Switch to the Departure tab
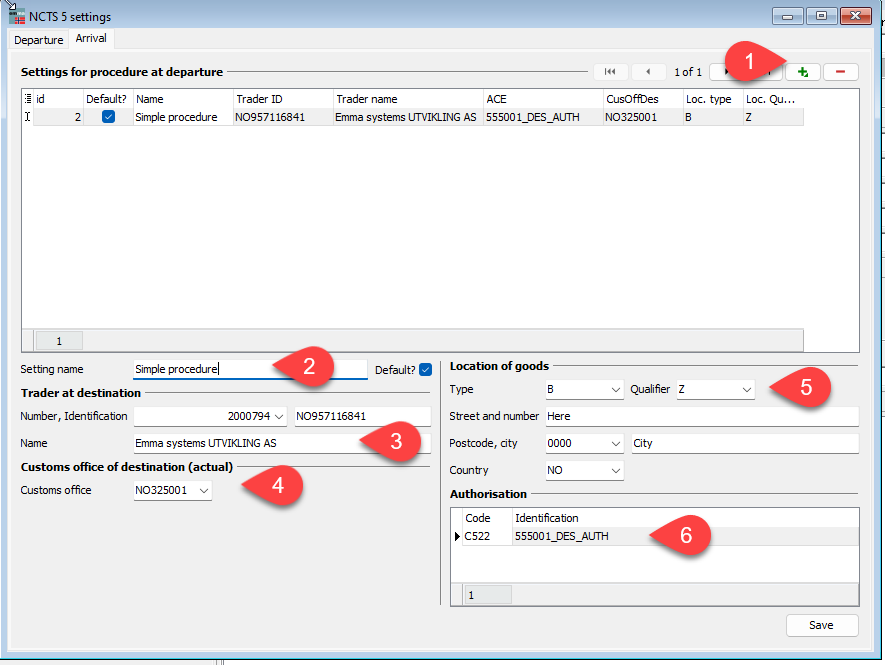885x665 pixels. tap(38, 39)
